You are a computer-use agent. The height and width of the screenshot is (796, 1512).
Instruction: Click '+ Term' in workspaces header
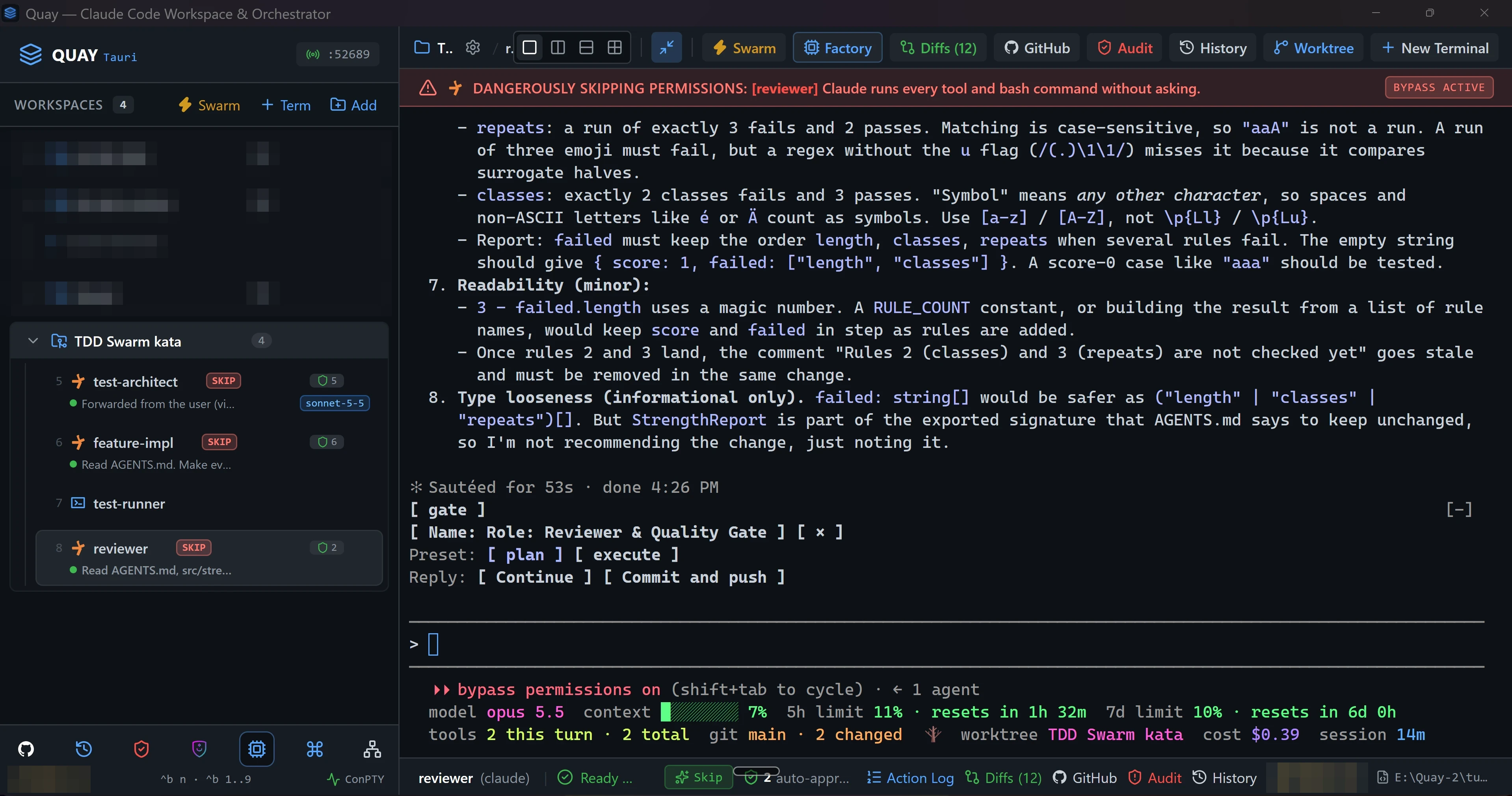tap(285, 105)
